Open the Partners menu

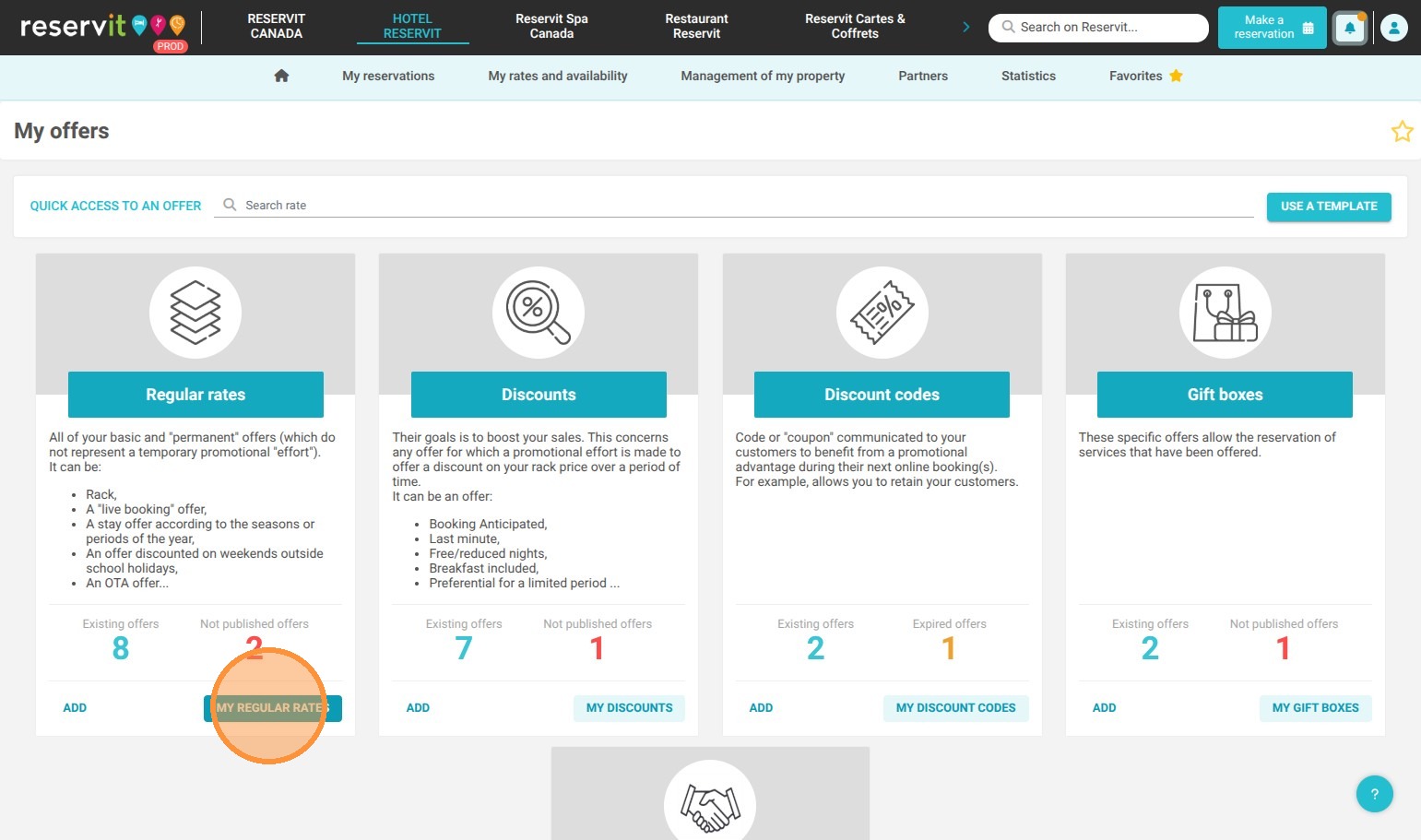click(923, 76)
